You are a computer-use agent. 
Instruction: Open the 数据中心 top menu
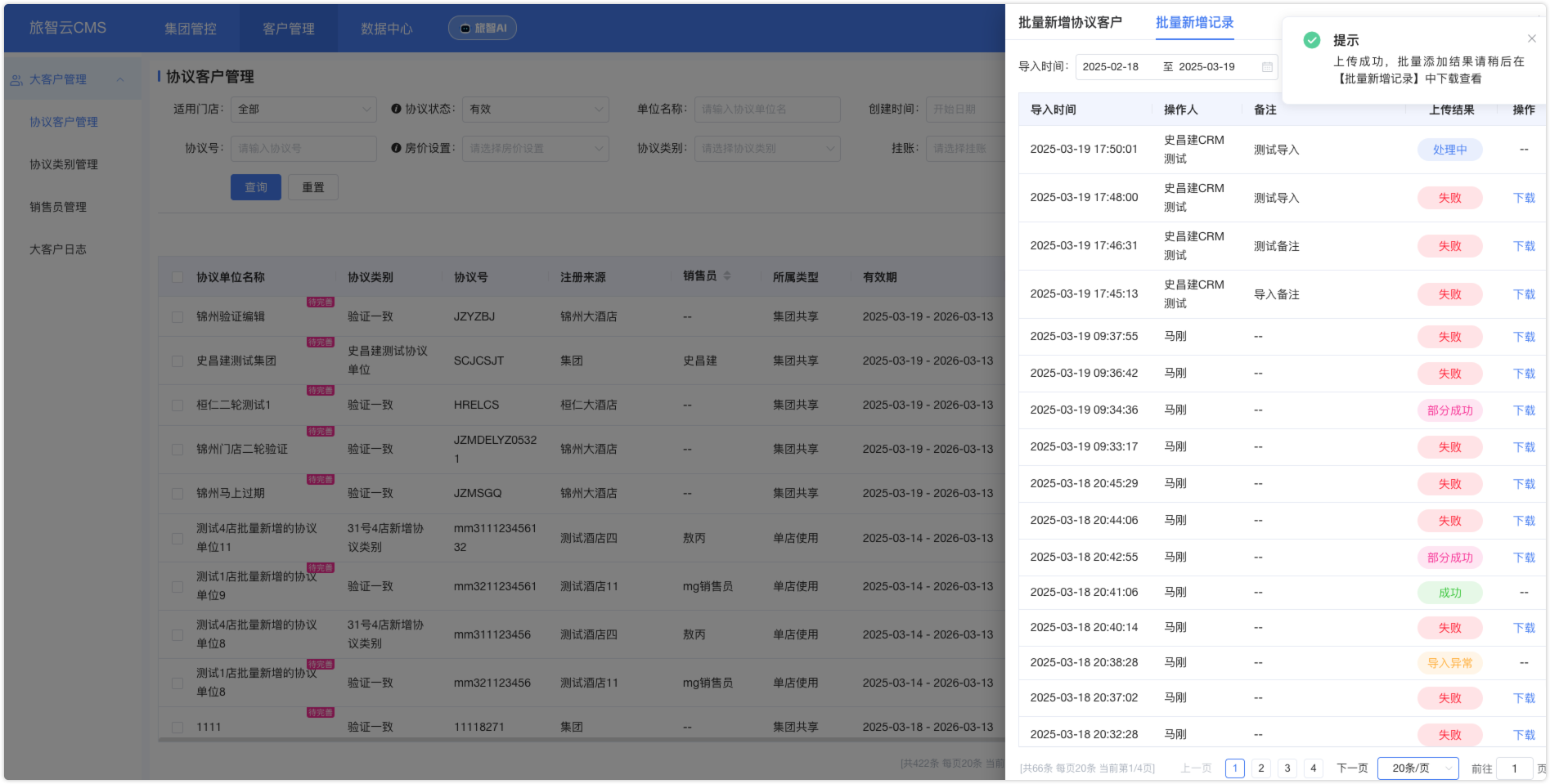point(387,29)
